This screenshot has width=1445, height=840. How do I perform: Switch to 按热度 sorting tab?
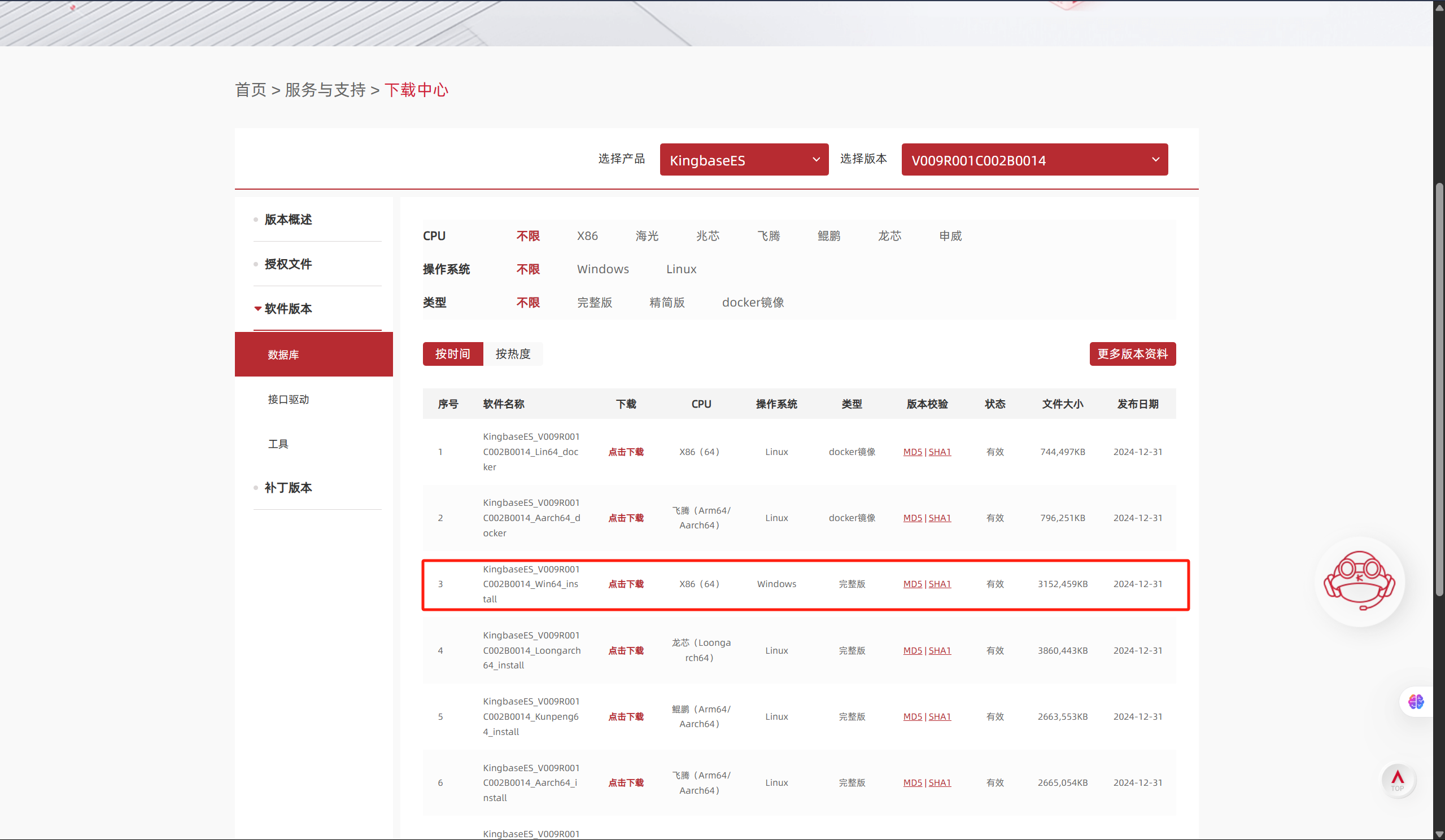click(x=513, y=354)
